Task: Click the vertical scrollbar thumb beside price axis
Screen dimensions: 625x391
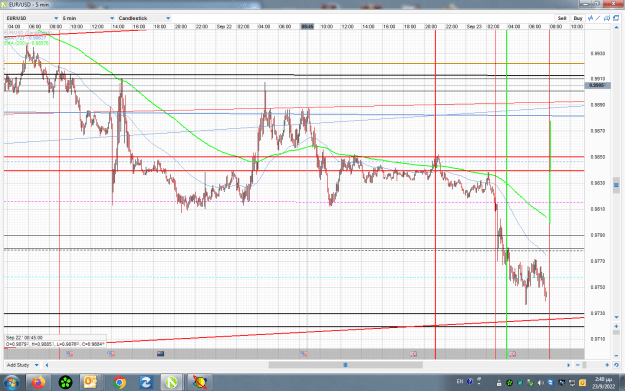Action: [616, 185]
